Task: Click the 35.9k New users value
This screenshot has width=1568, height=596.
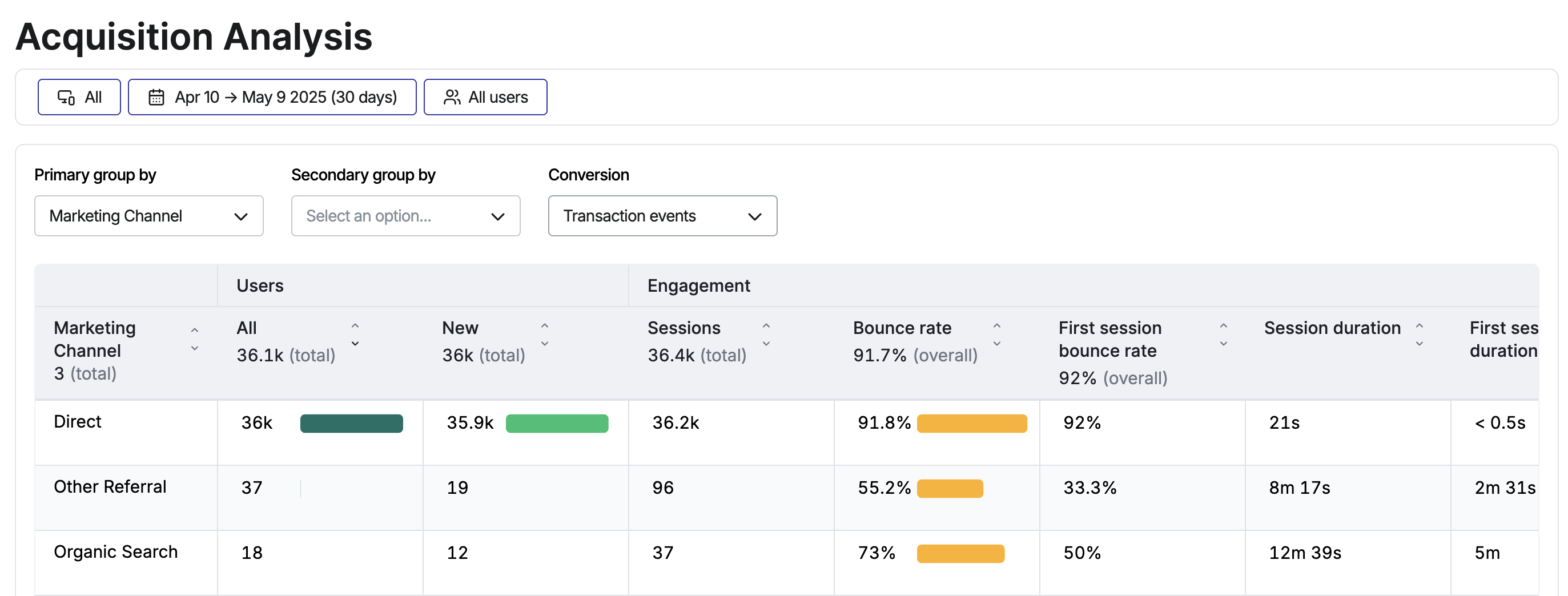Action: coord(470,422)
